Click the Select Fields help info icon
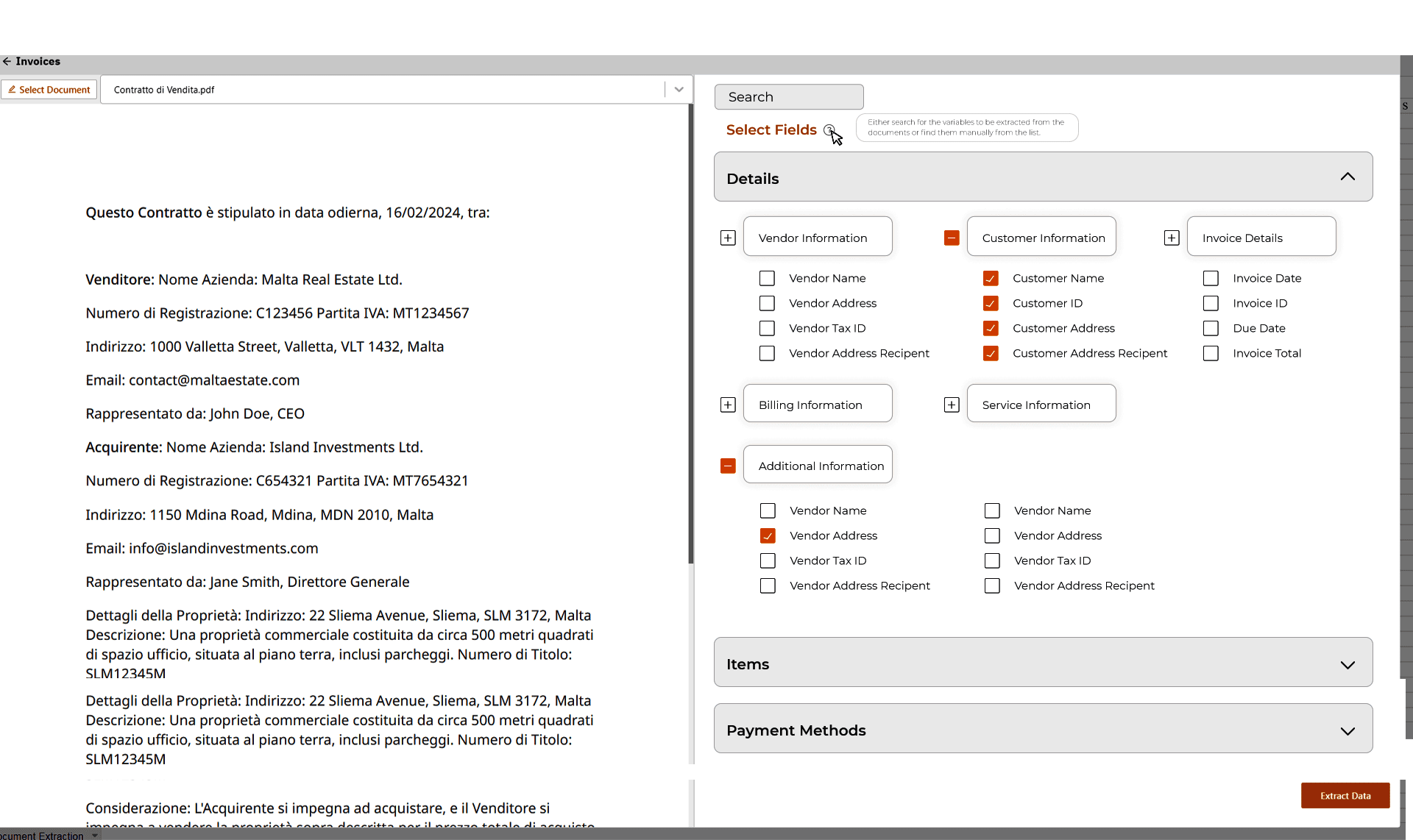 point(829,130)
